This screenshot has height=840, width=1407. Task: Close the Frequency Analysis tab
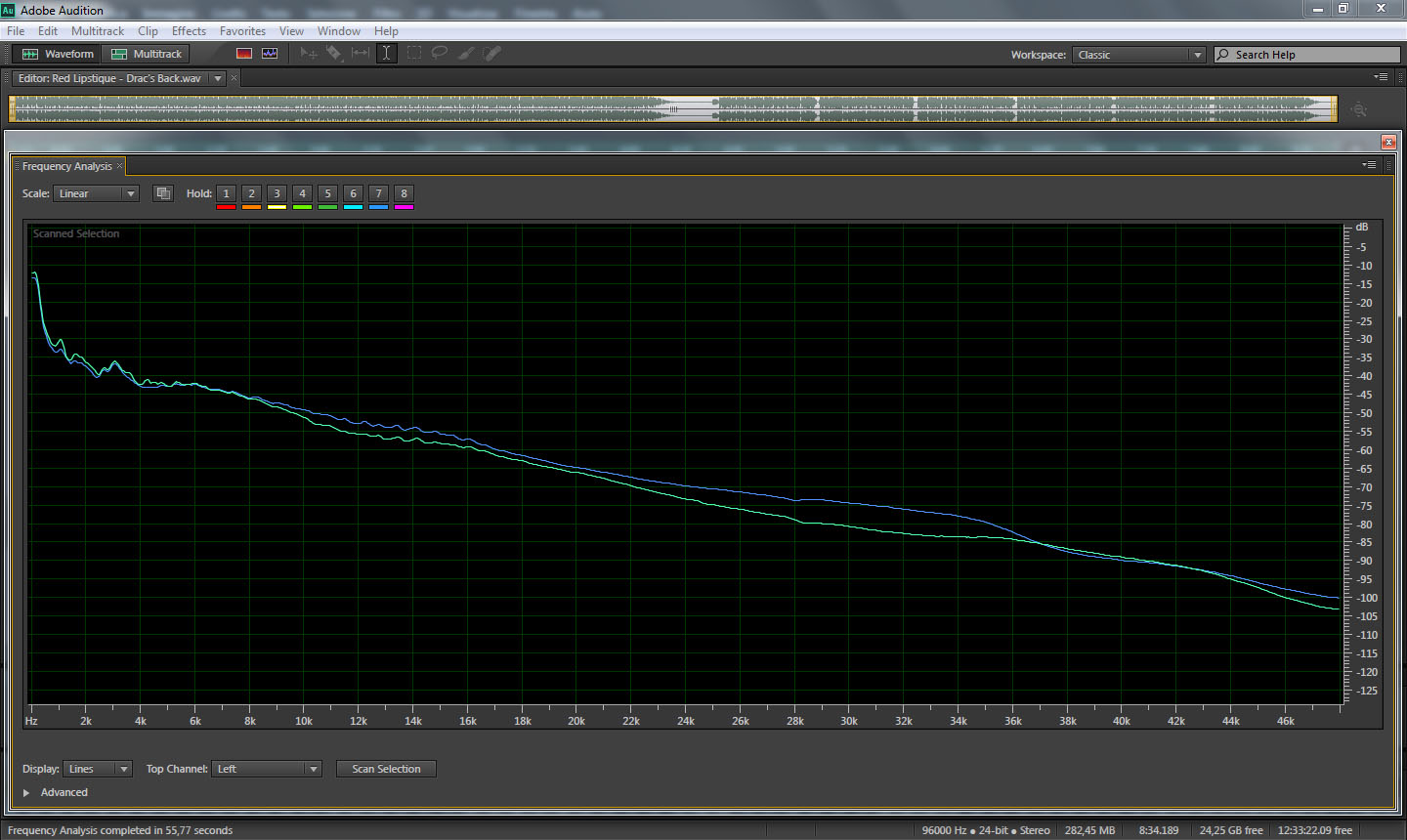[x=120, y=166]
